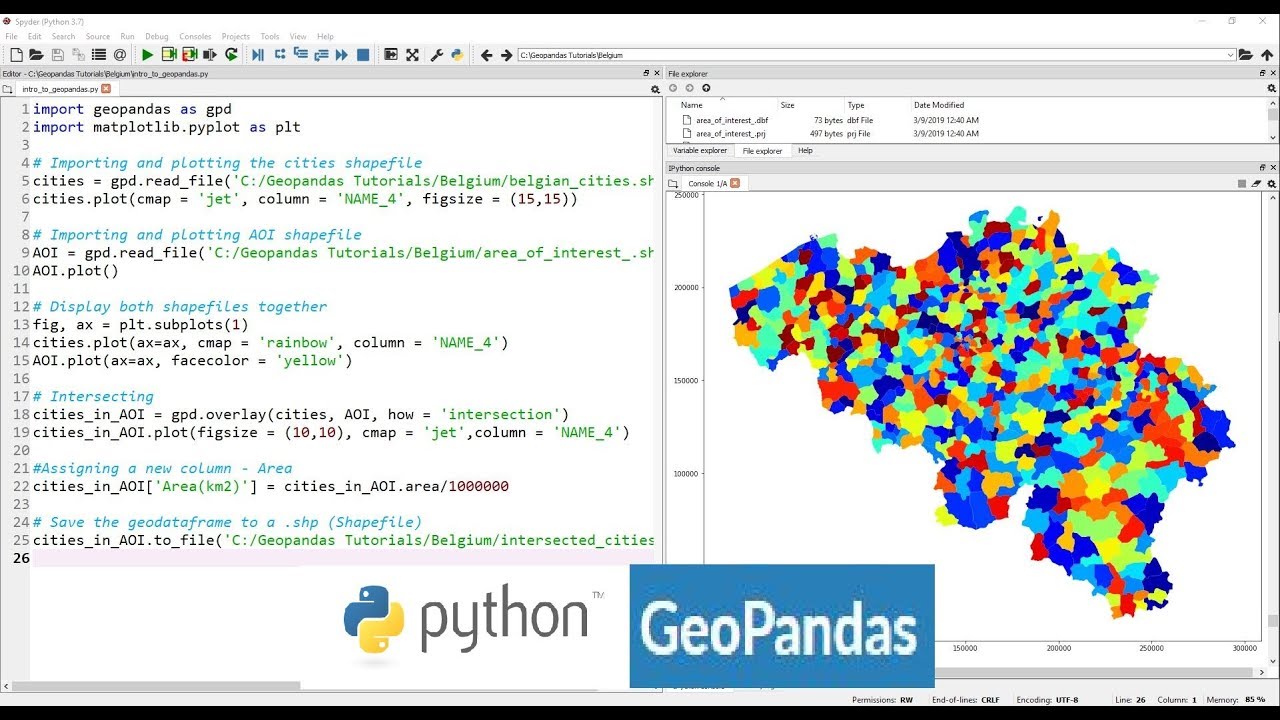Switch to File explorer tab
The image size is (1280, 720).
tap(762, 151)
